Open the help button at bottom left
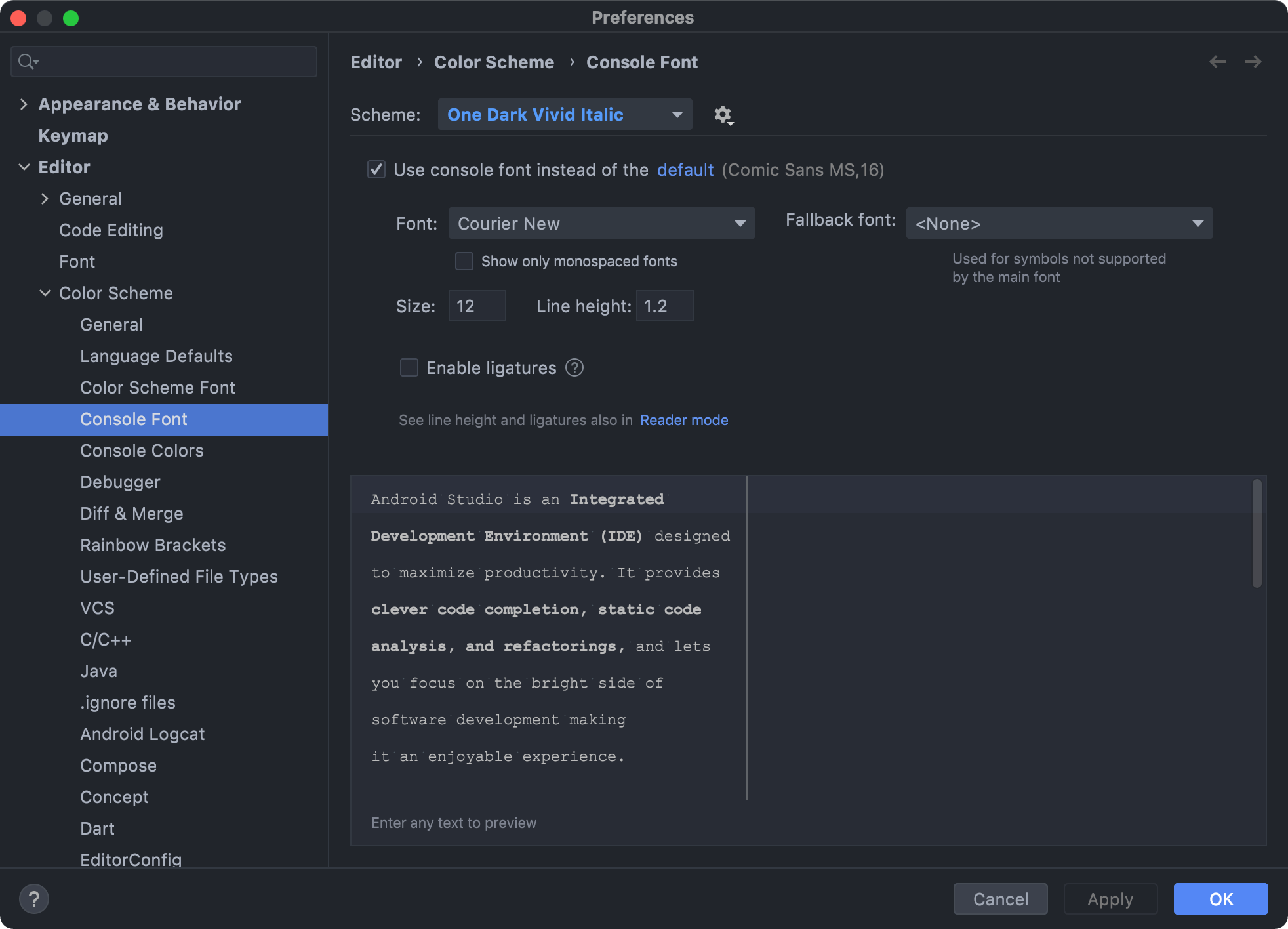Viewport: 1288px width, 929px height. (34, 899)
